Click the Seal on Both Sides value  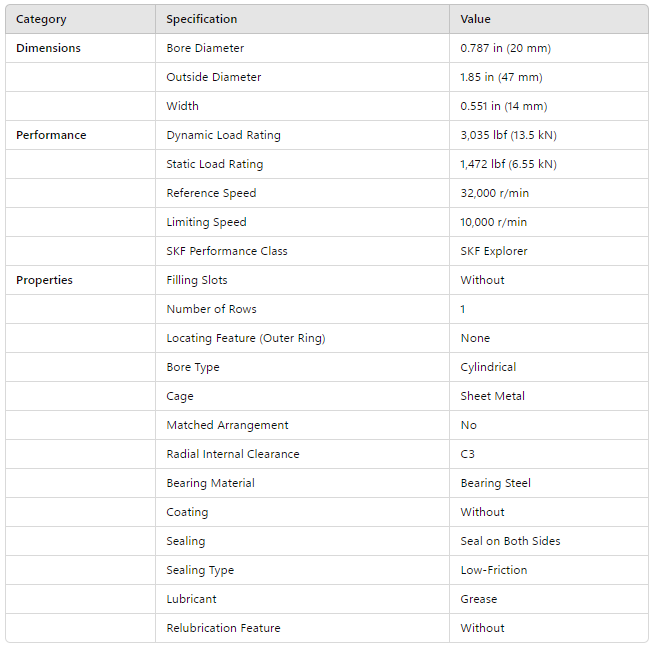[x=510, y=541]
